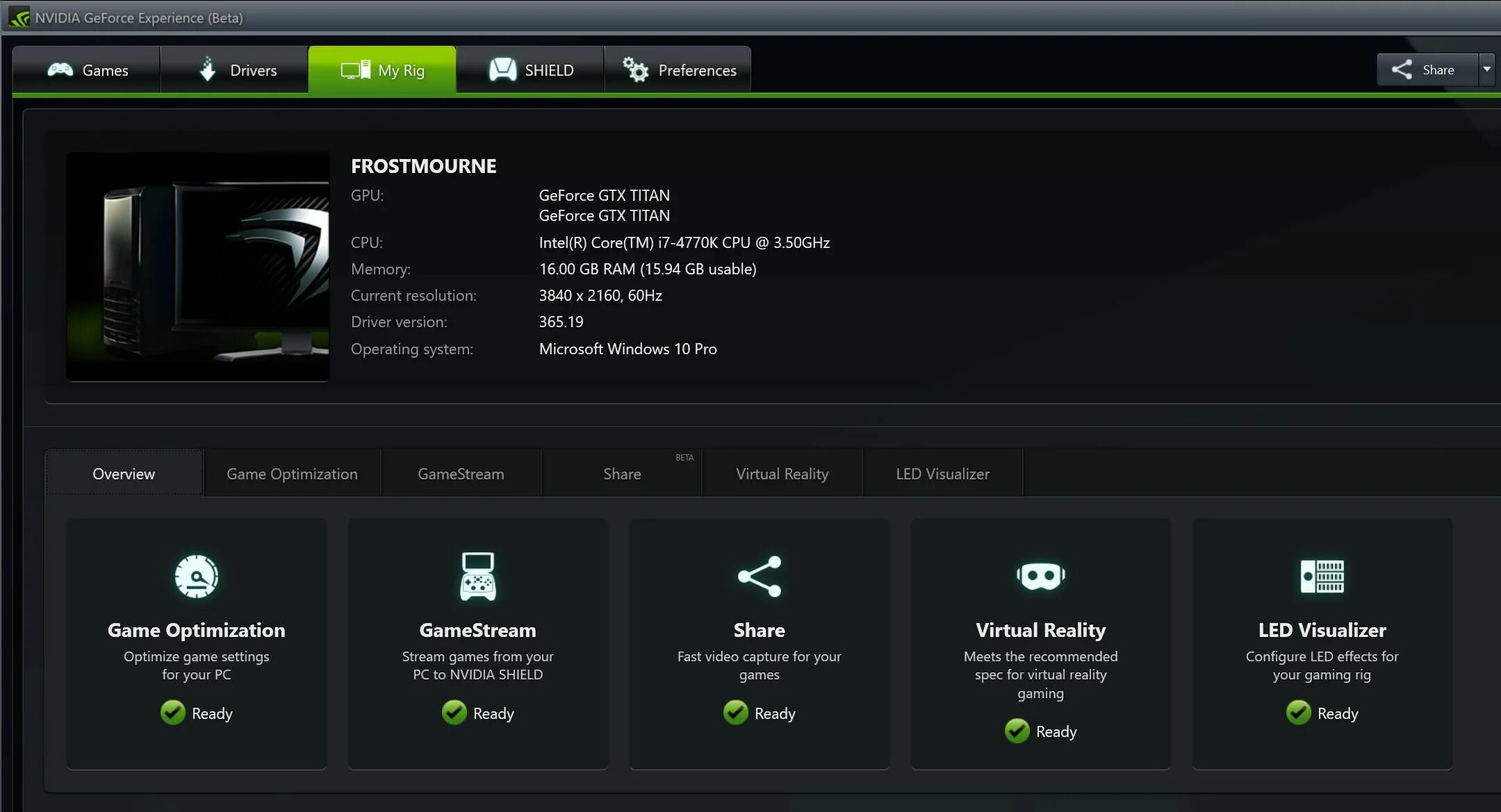Click the share icon in top-right Share button
Screen dimensions: 1501x812
1402,69
